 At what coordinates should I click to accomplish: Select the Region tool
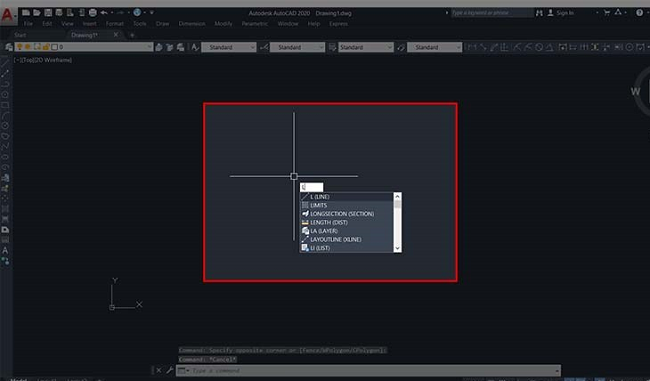pos(5,229)
